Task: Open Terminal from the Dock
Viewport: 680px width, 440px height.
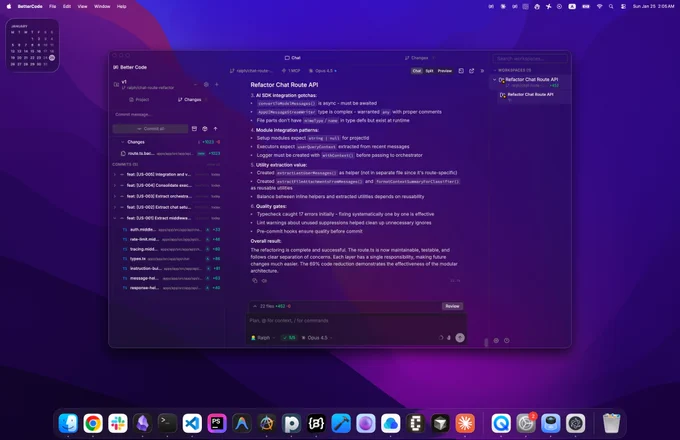Action: (167, 424)
